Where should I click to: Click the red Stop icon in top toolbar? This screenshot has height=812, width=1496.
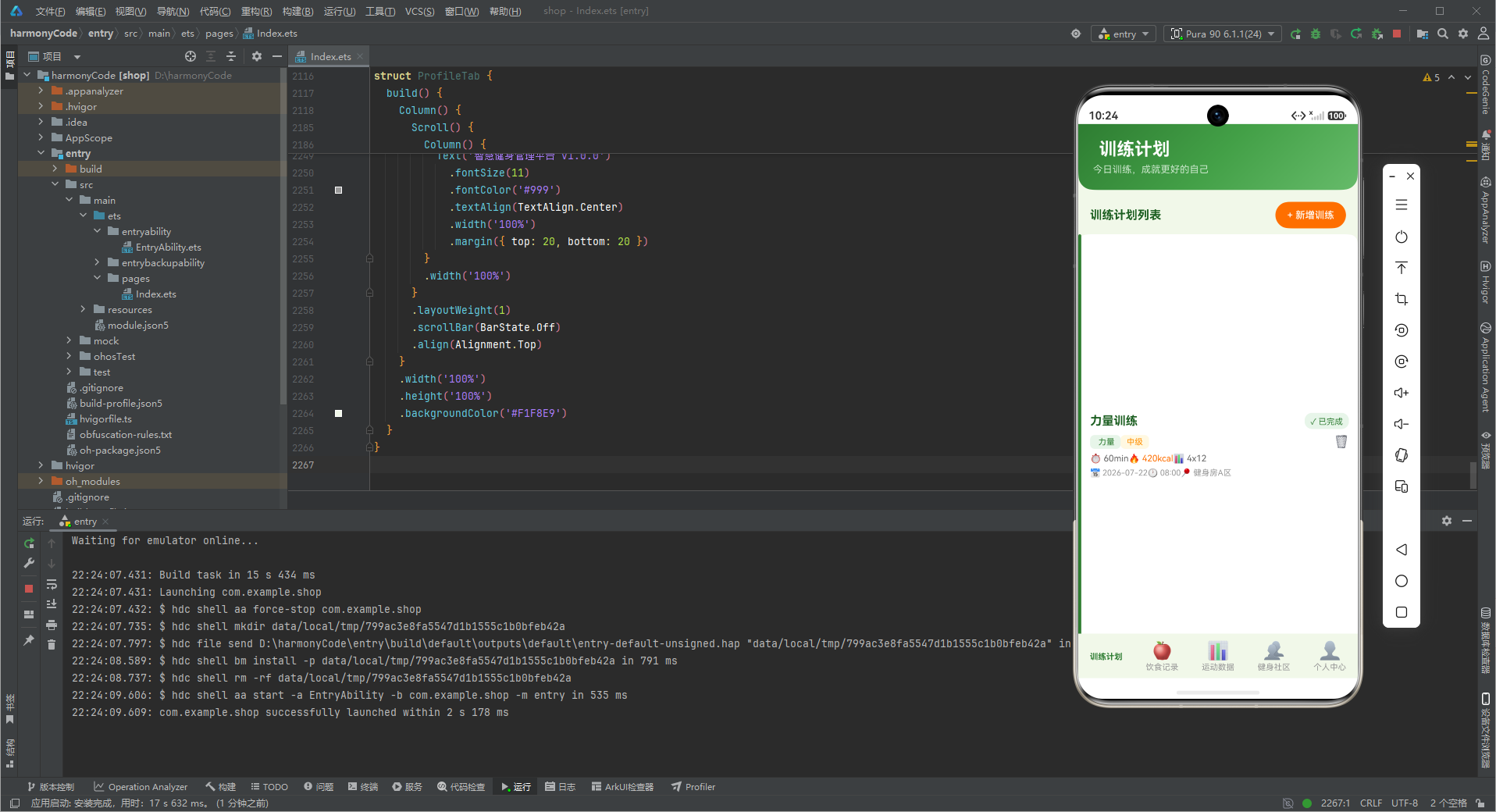click(x=1397, y=34)
